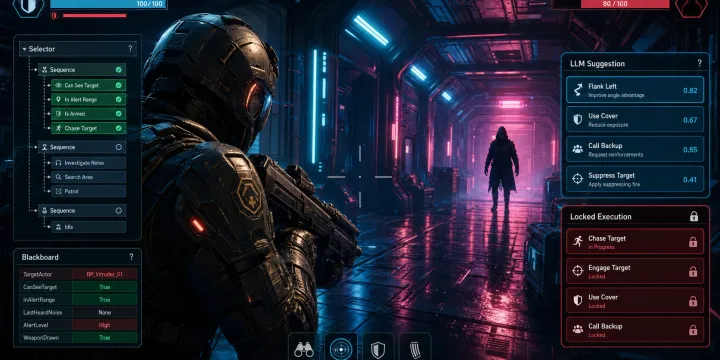Toggle the Can See Target check mark
Viewport: 720px width, 360px height.
pyautogui.click(x=118, y=85)
